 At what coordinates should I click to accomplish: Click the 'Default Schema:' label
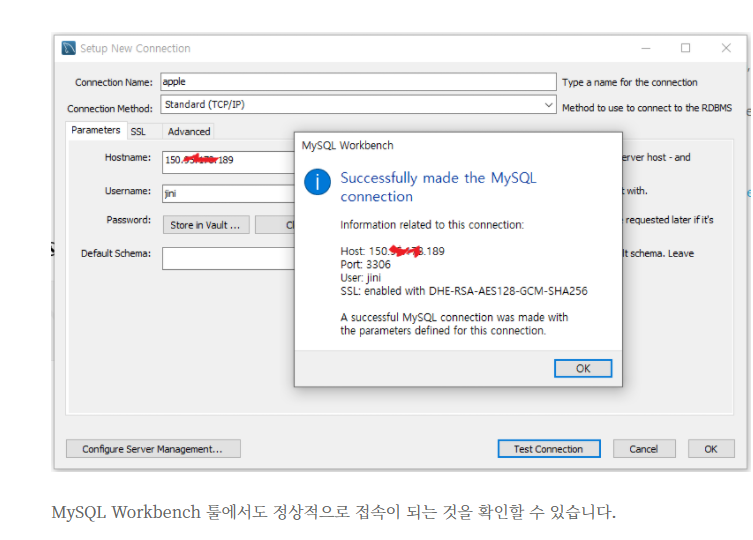click(x=116, y=253)
